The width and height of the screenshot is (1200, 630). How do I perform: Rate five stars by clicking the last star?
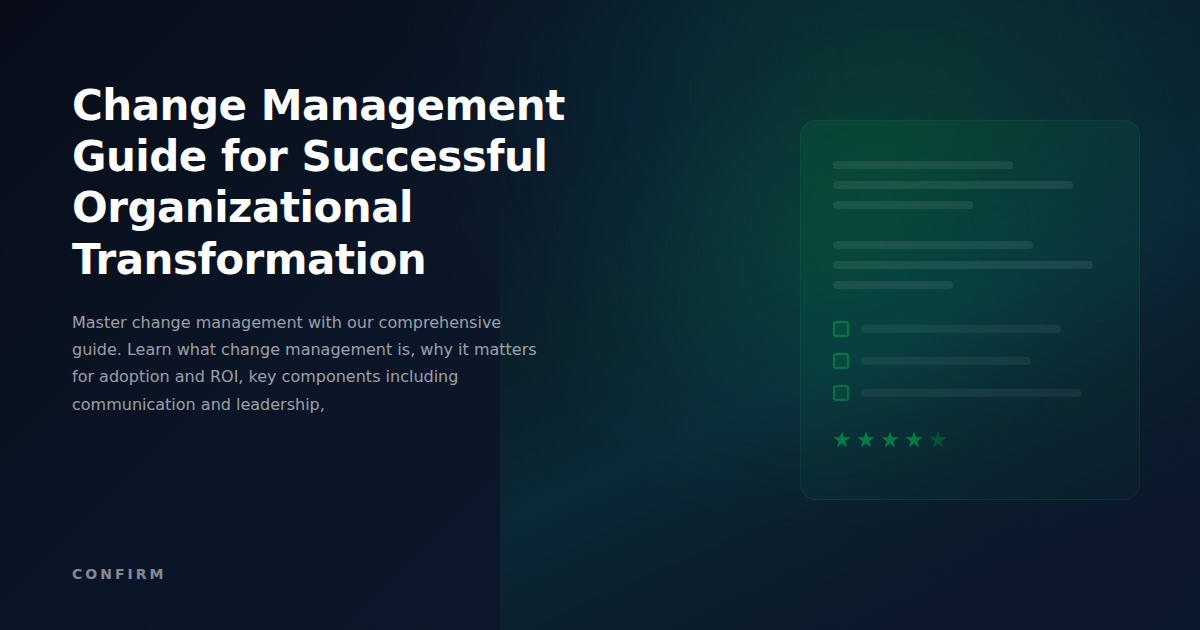(x=937, y=438)
